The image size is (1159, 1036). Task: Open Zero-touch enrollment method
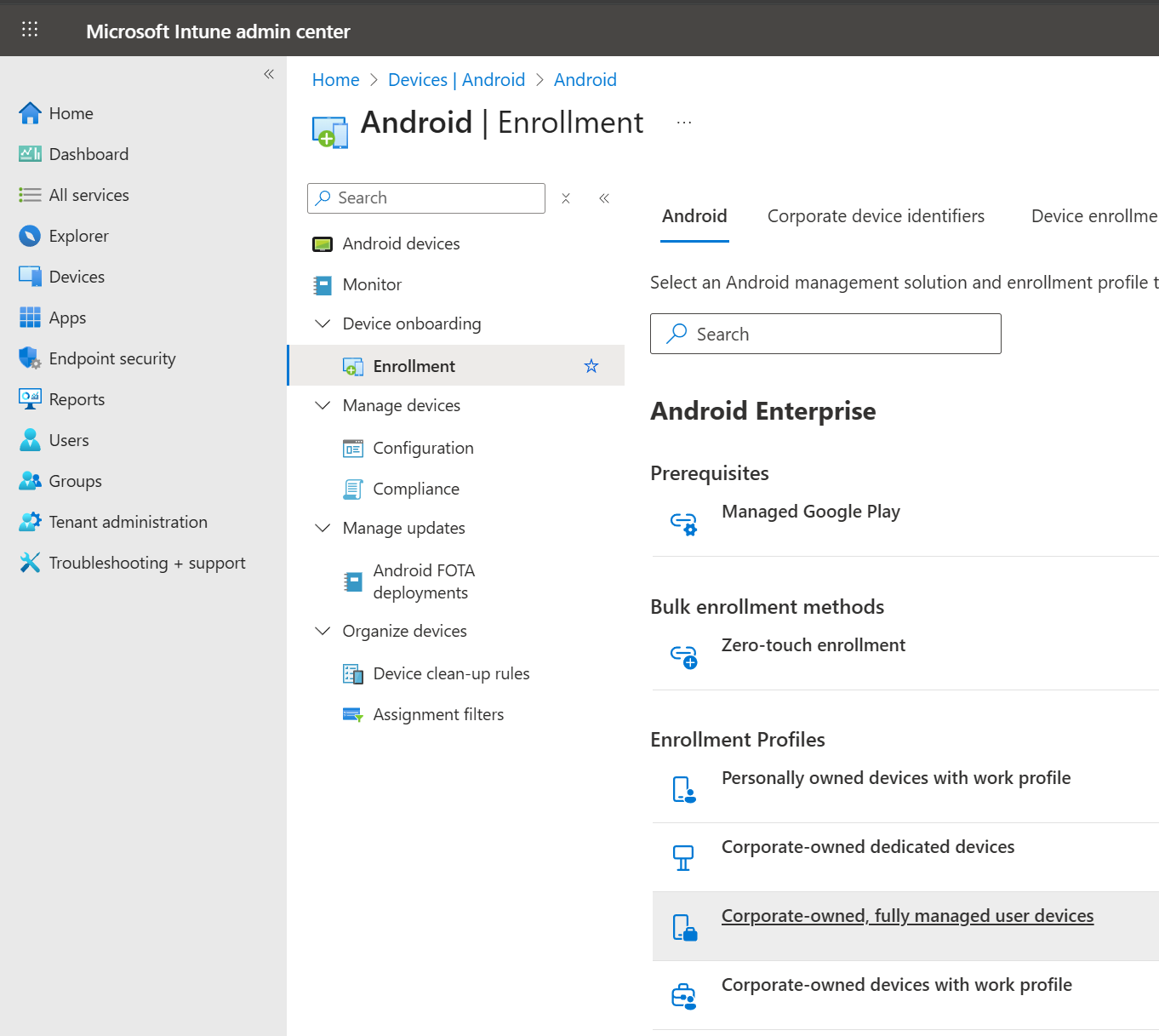[x=813, y=645]
